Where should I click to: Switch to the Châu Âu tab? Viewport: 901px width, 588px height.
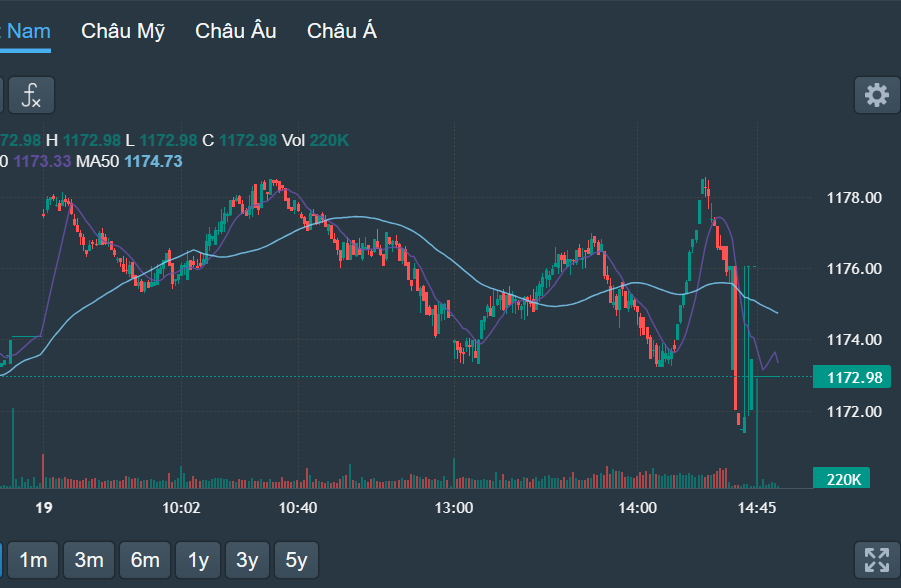235,31
